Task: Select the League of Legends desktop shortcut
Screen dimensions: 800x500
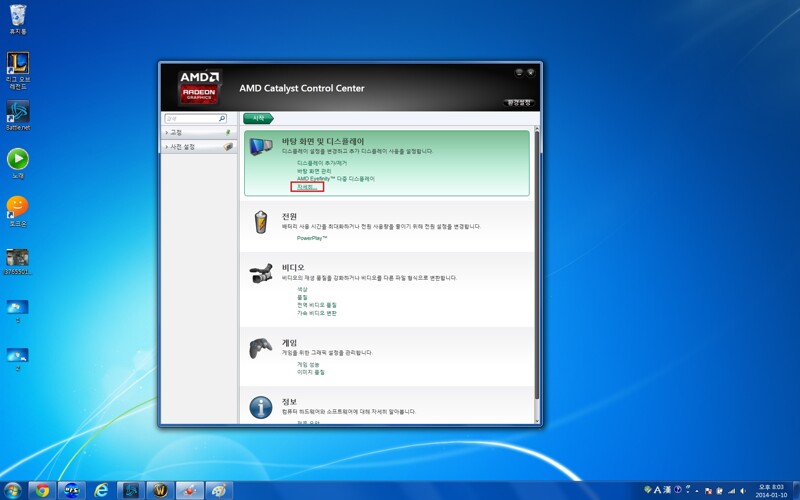Action: coord(18,70)
